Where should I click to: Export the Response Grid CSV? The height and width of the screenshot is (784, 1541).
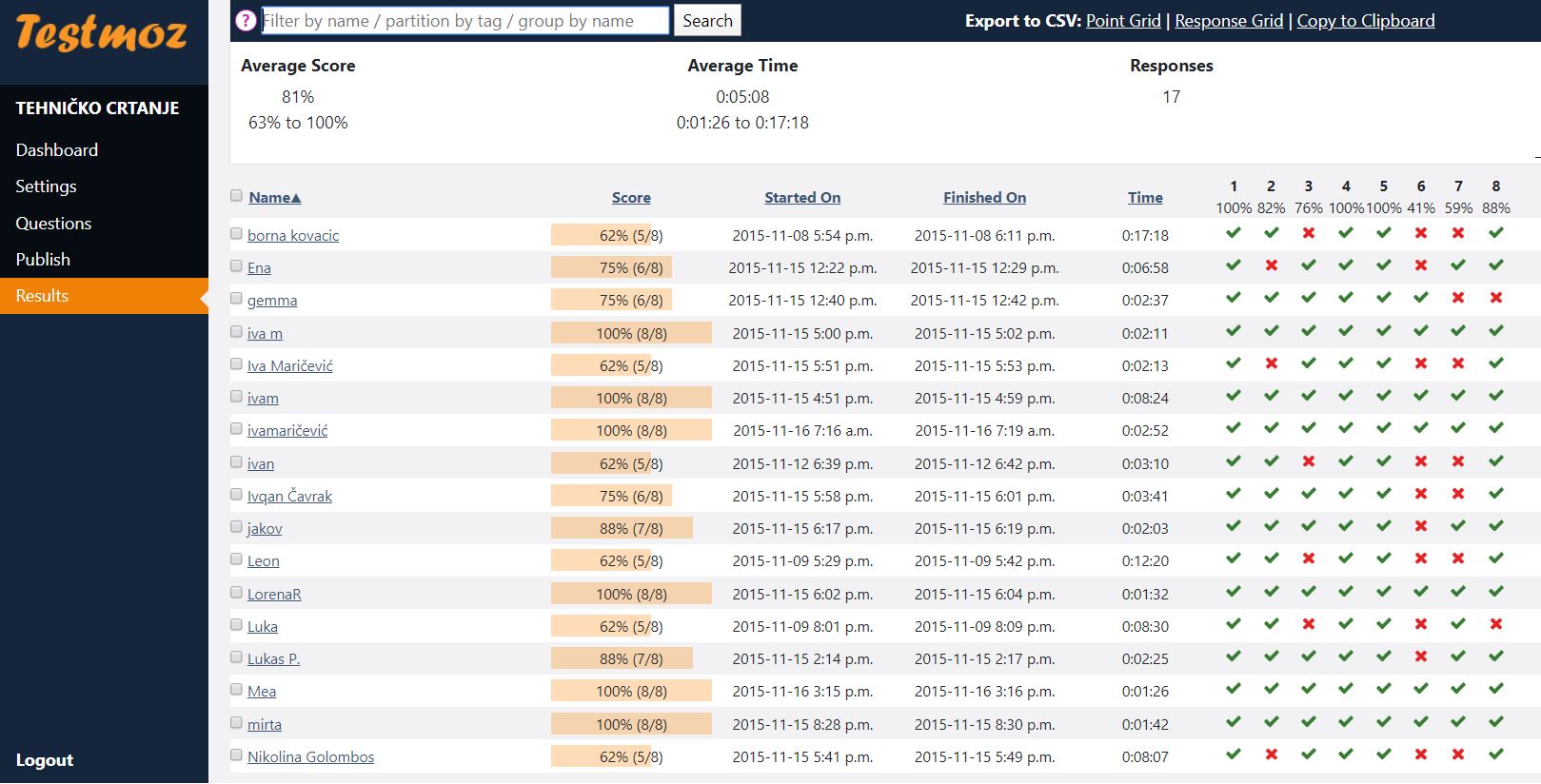[1229, 21]
